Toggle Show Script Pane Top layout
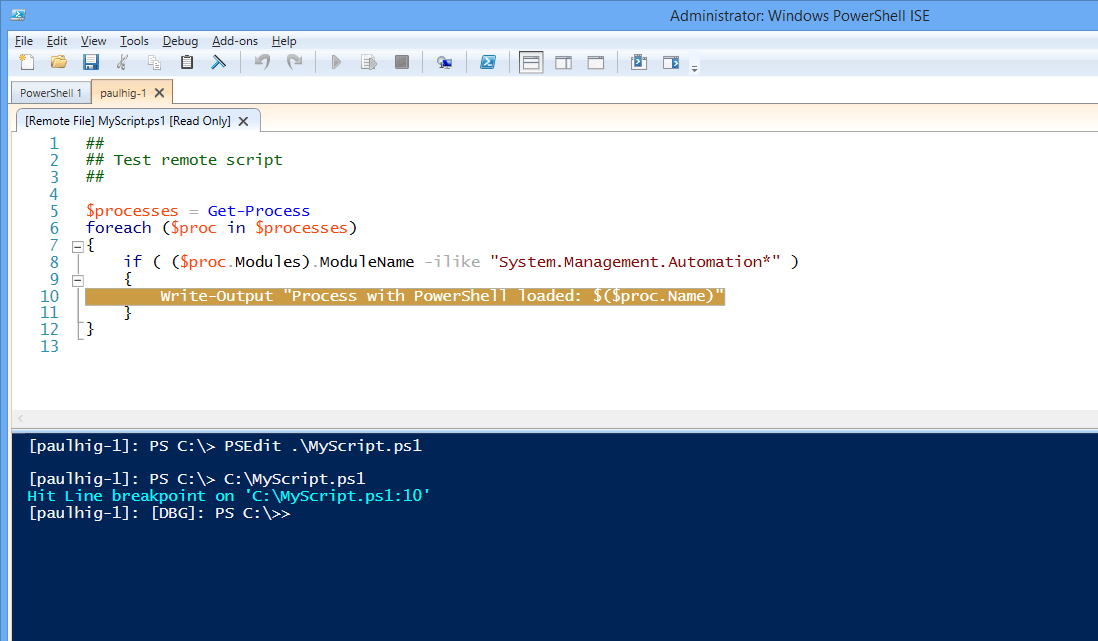 click(531, 61)
